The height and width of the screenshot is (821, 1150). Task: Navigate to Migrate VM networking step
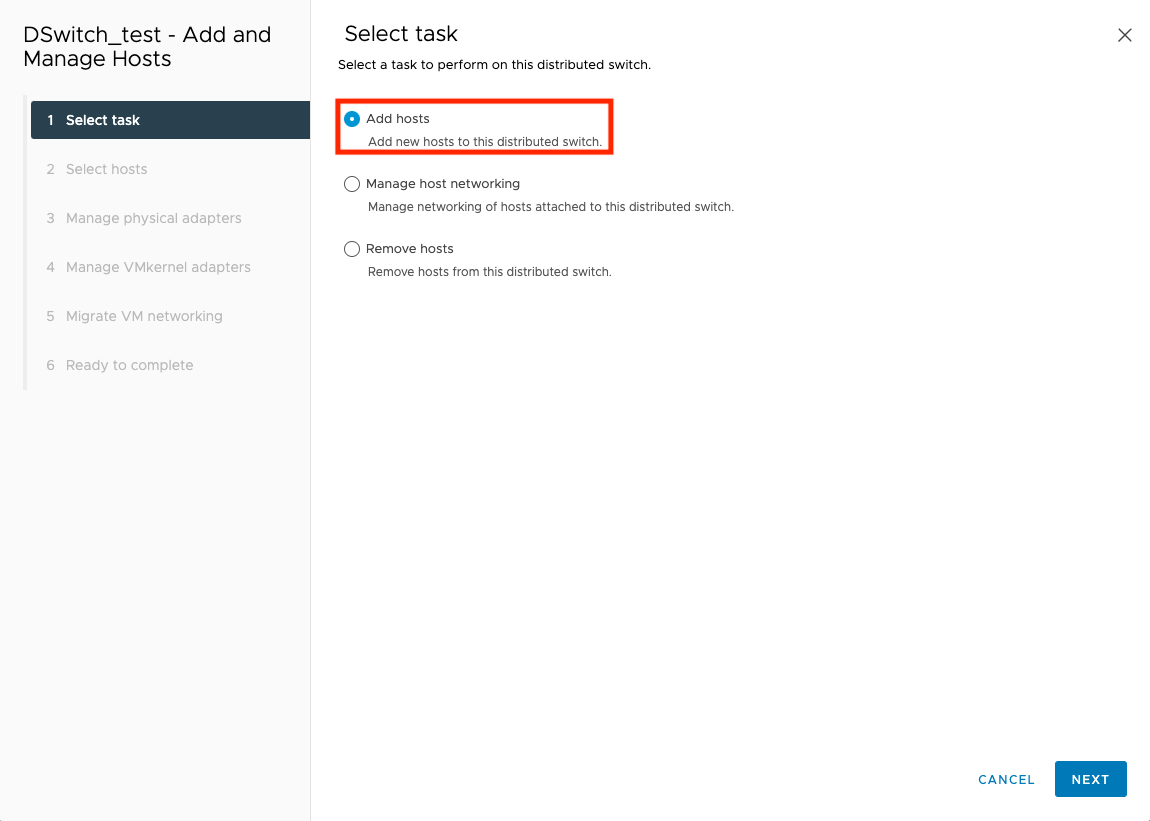[144, 316]
